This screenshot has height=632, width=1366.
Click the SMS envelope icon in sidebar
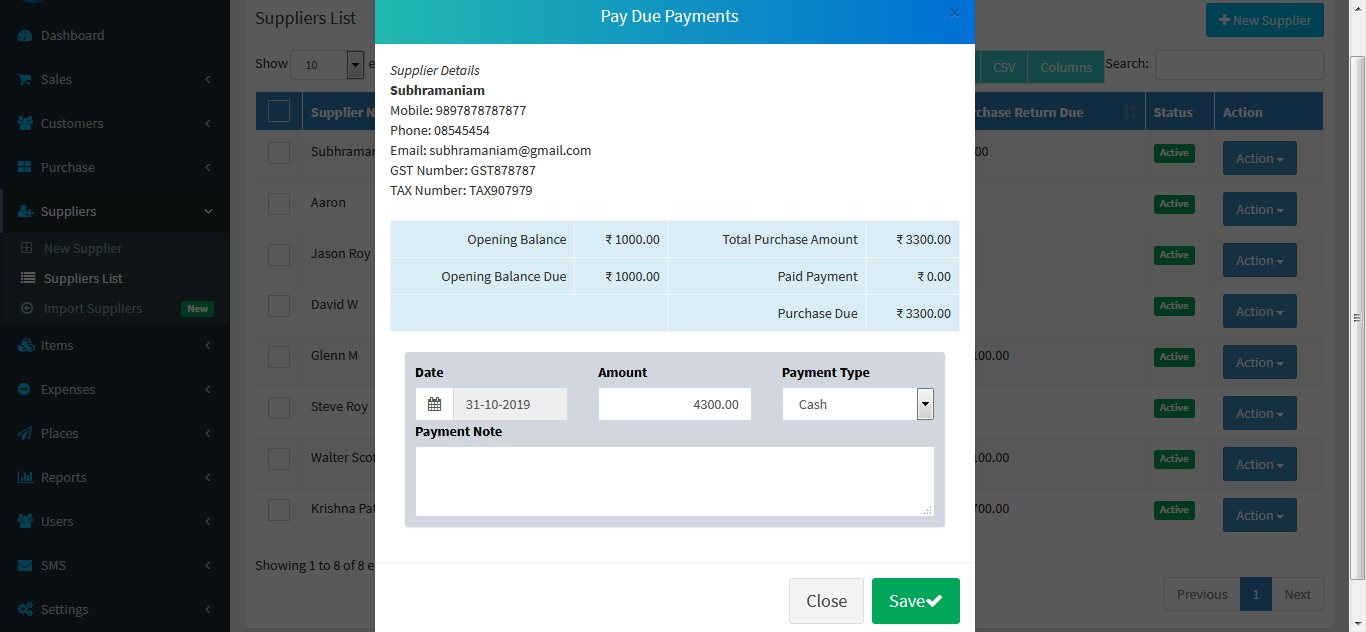(x=25, y=565)
